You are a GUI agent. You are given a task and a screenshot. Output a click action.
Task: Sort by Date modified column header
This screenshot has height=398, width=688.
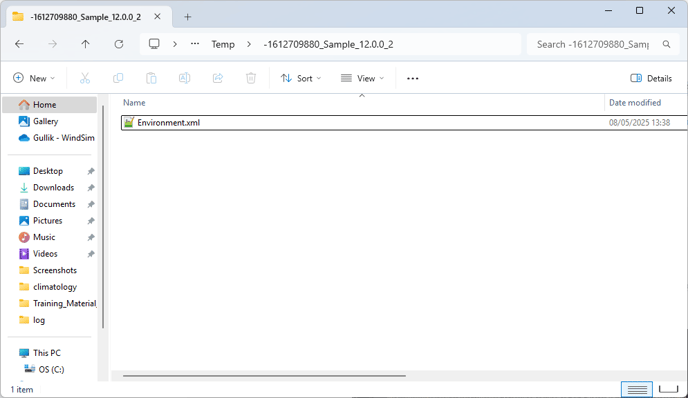635,103
